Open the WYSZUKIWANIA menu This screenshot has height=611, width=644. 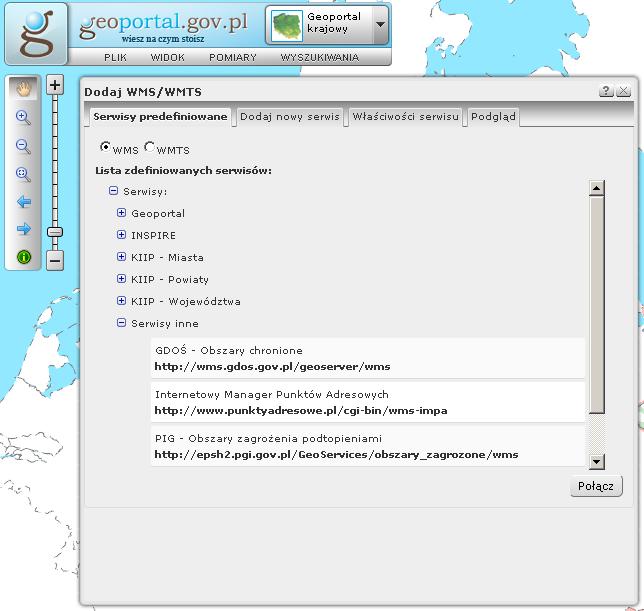[x=320, y=57]
